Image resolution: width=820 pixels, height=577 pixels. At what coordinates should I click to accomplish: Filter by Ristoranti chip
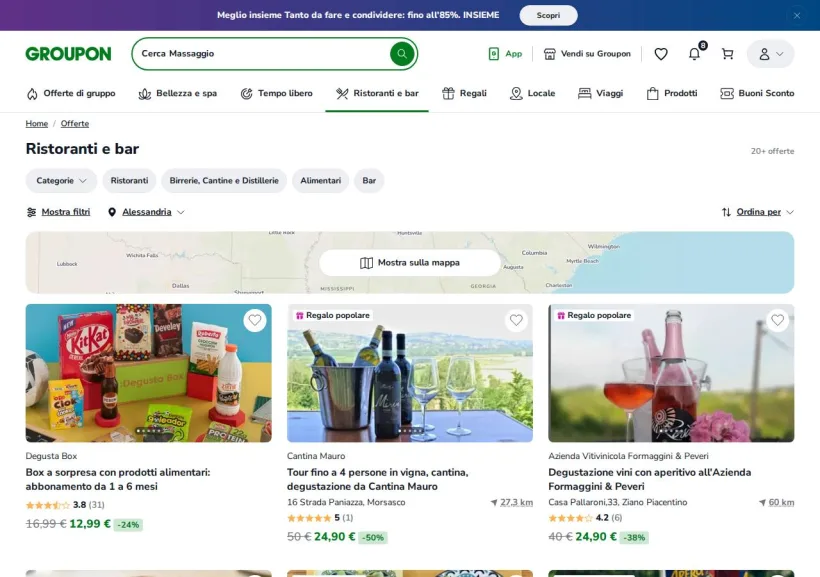point(129,180)
